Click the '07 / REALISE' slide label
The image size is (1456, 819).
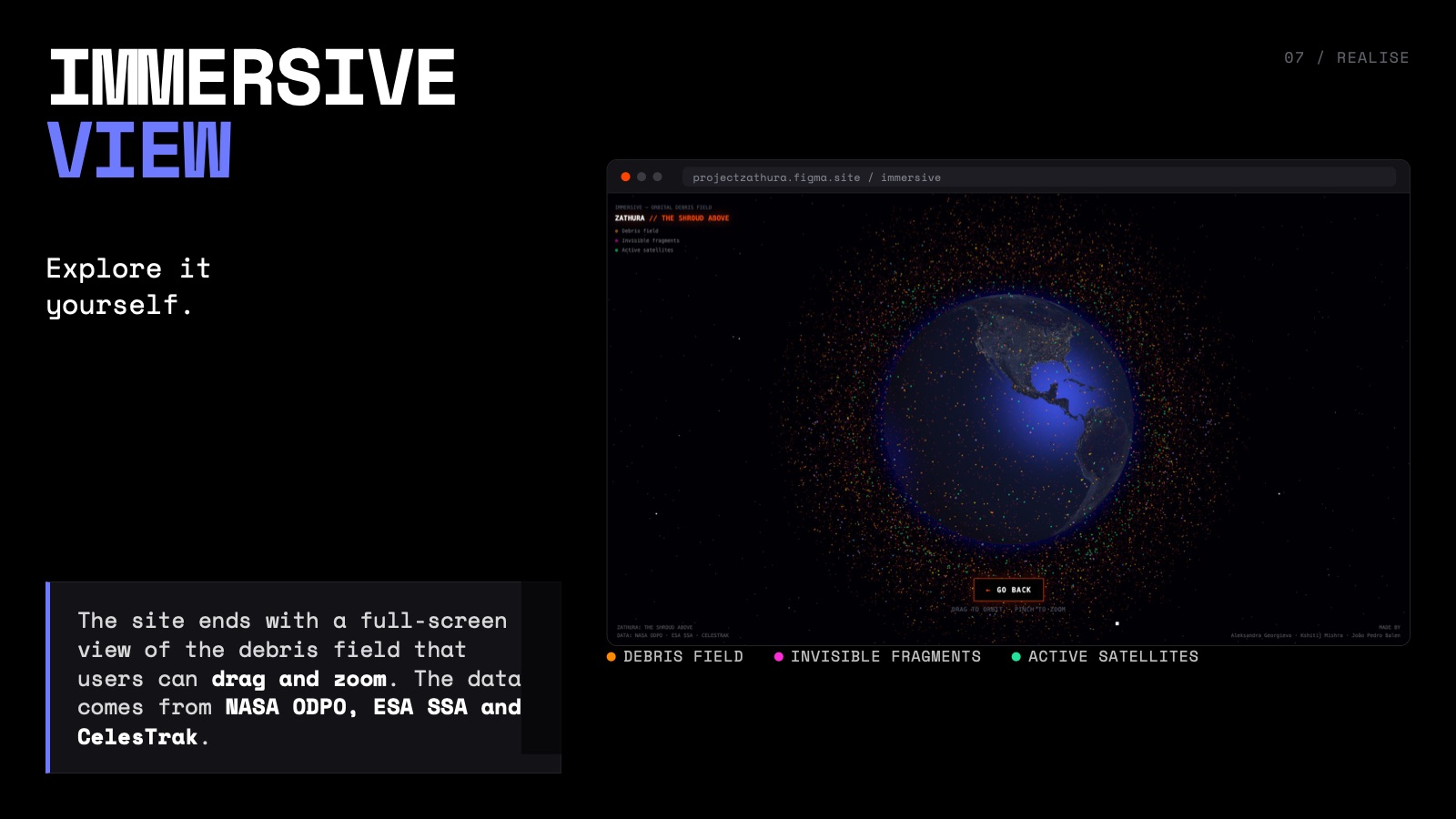point(1346,57)
